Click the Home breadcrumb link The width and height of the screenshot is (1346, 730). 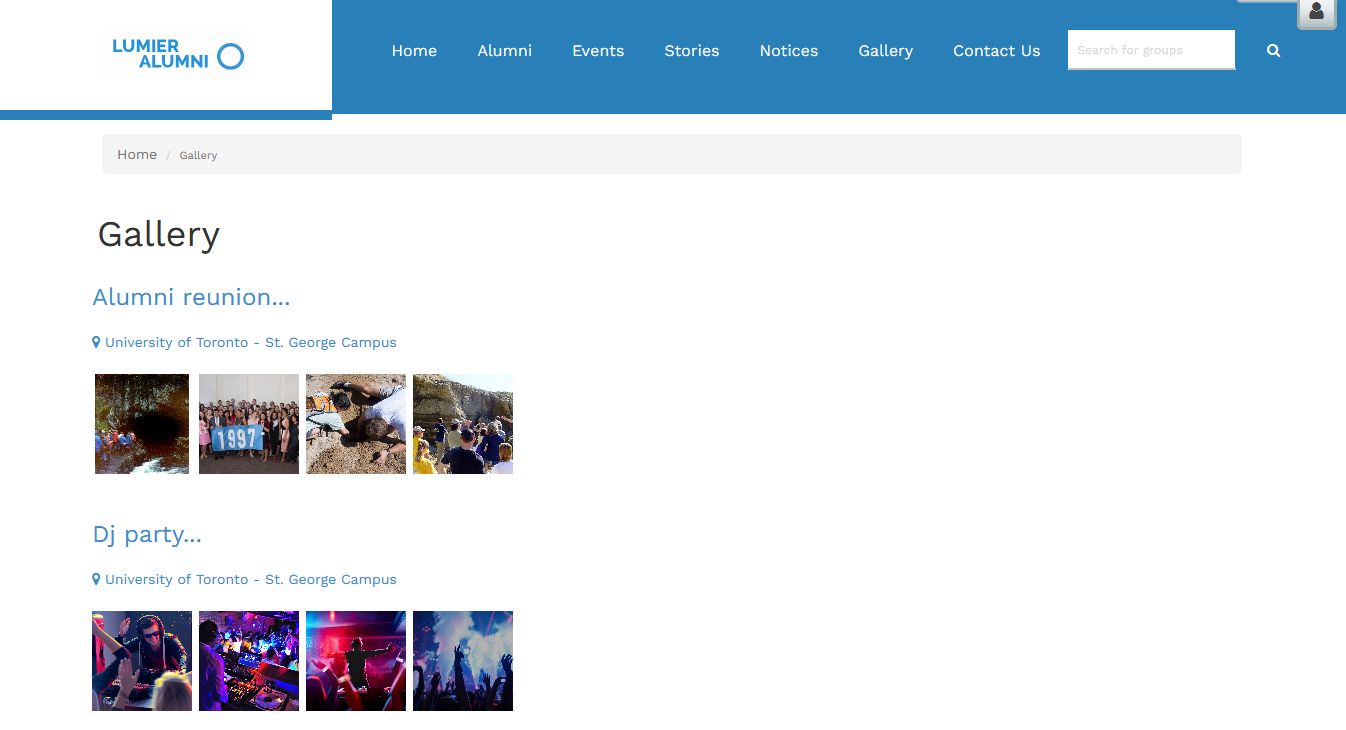coord(137,154)
